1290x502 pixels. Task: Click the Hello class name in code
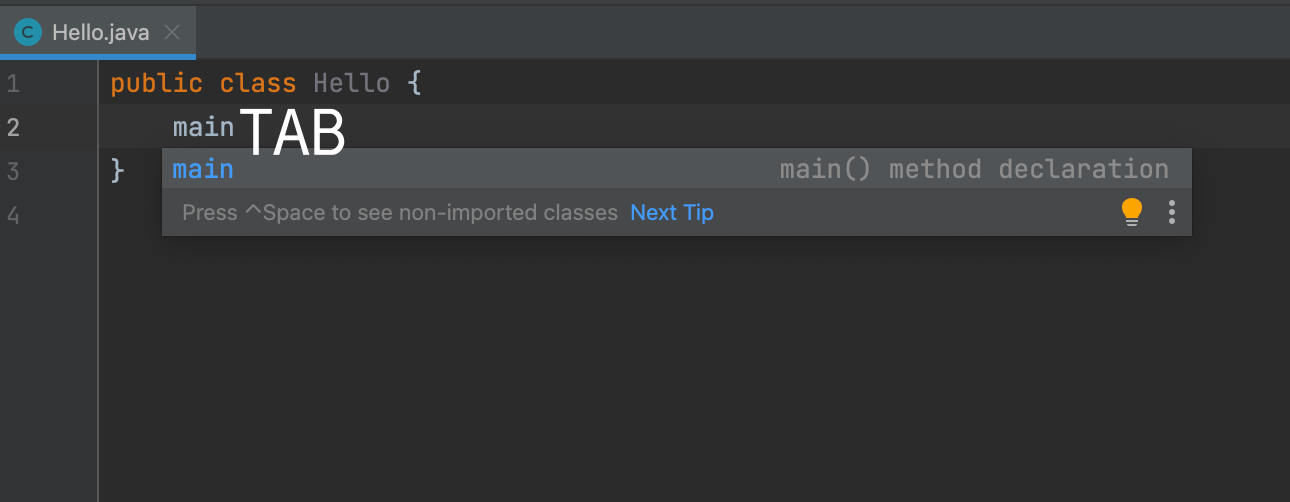(x=351, y=83)
